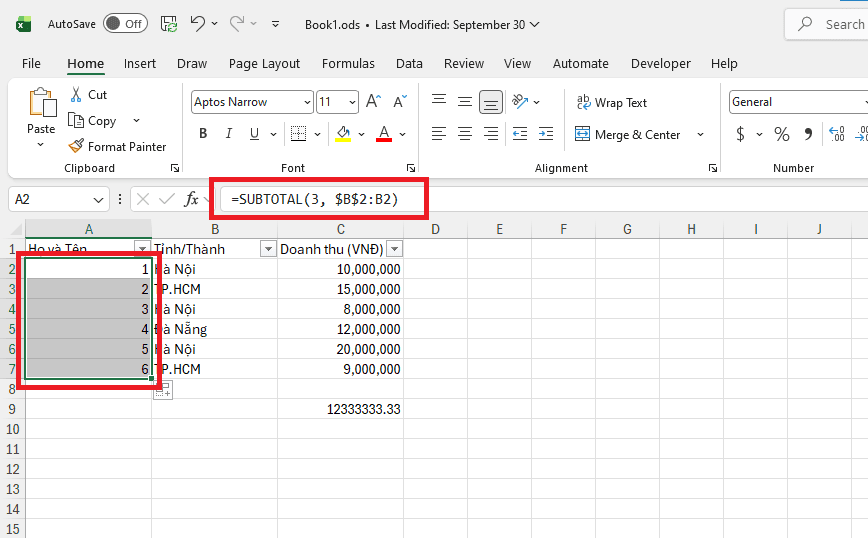Screen dimensions: 868x538
Task: Align text right
Action: pyautogui.click(x=490, y=133)
